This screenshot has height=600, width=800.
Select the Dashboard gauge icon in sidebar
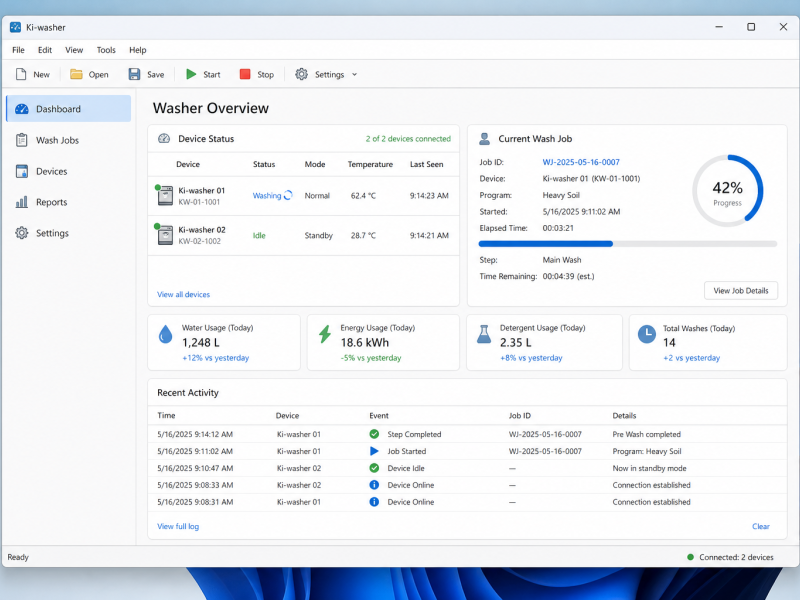point(21,109)
